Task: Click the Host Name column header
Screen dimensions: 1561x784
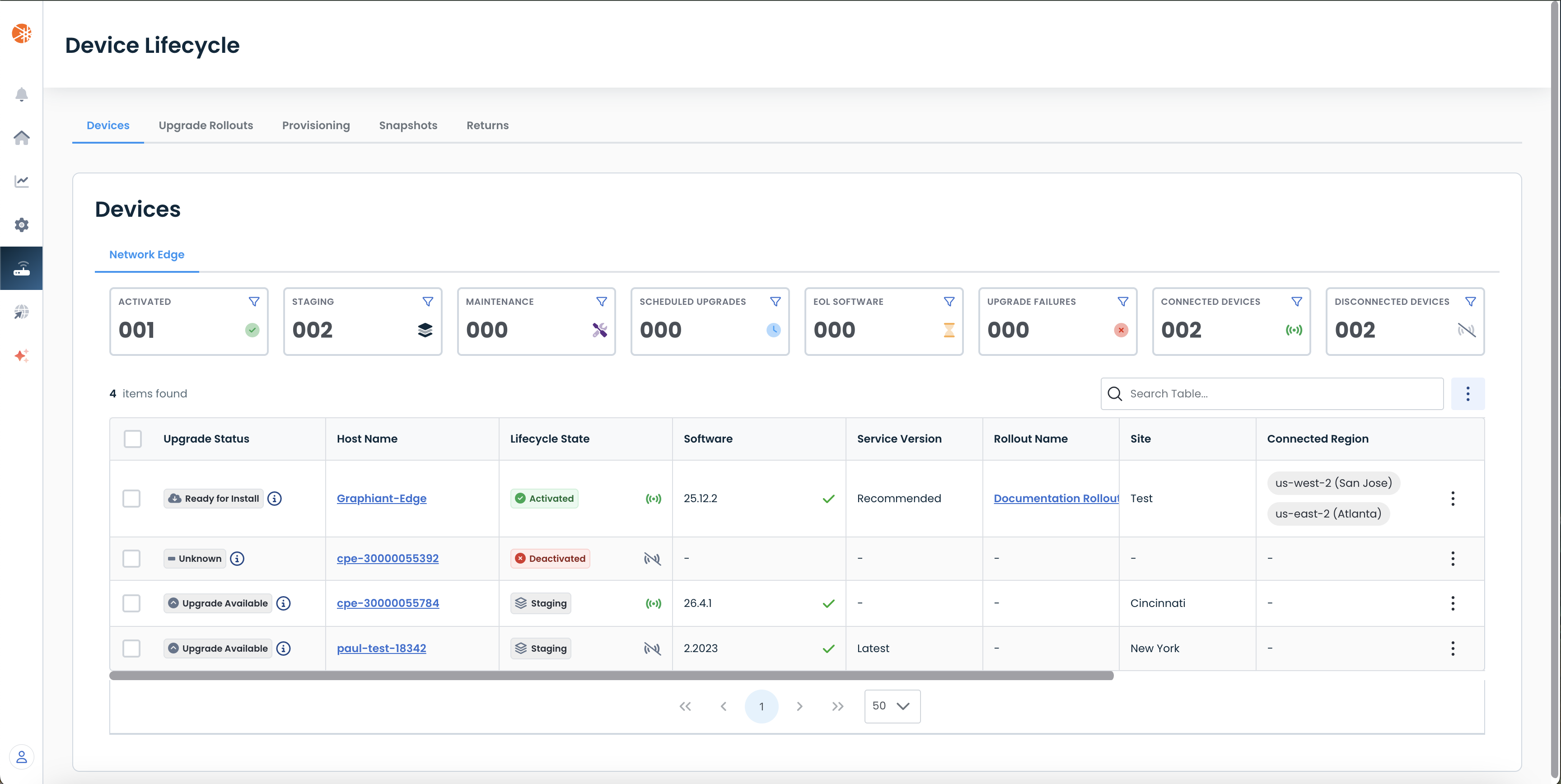Action: 367,439
